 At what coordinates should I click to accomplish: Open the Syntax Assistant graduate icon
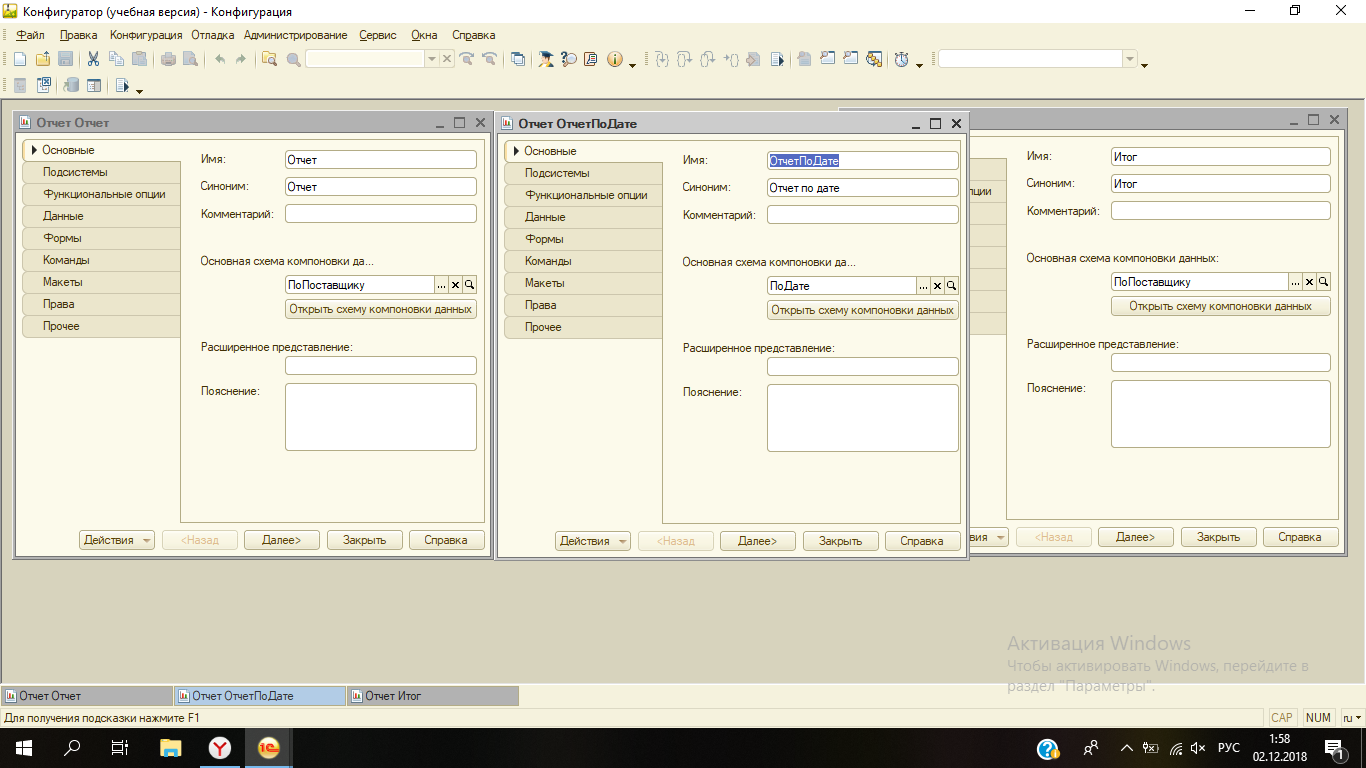pos(546,60)
